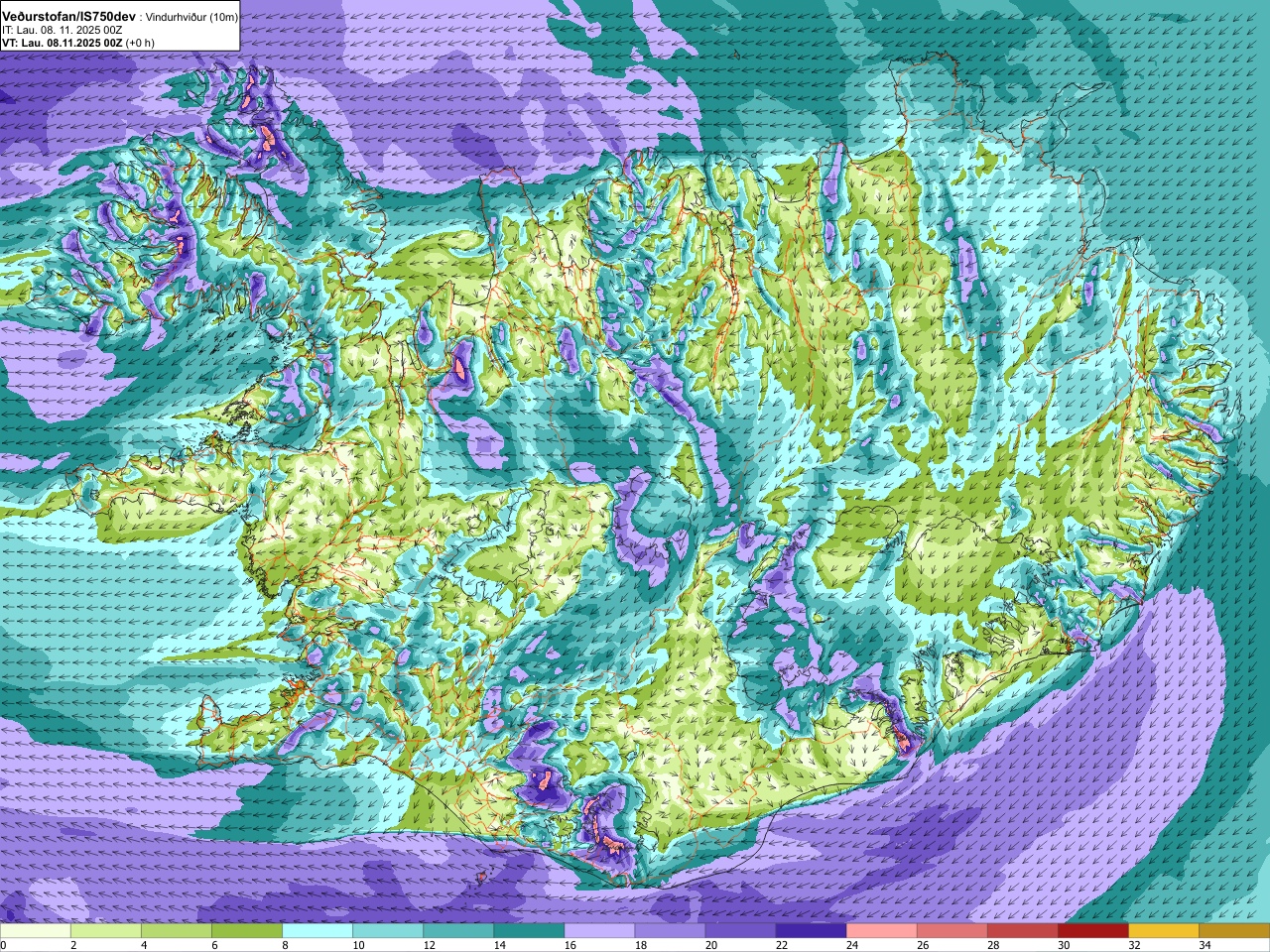Select the light pink 24–26 legend swatch
1270x952 pixels.
[x=881, y=931]
